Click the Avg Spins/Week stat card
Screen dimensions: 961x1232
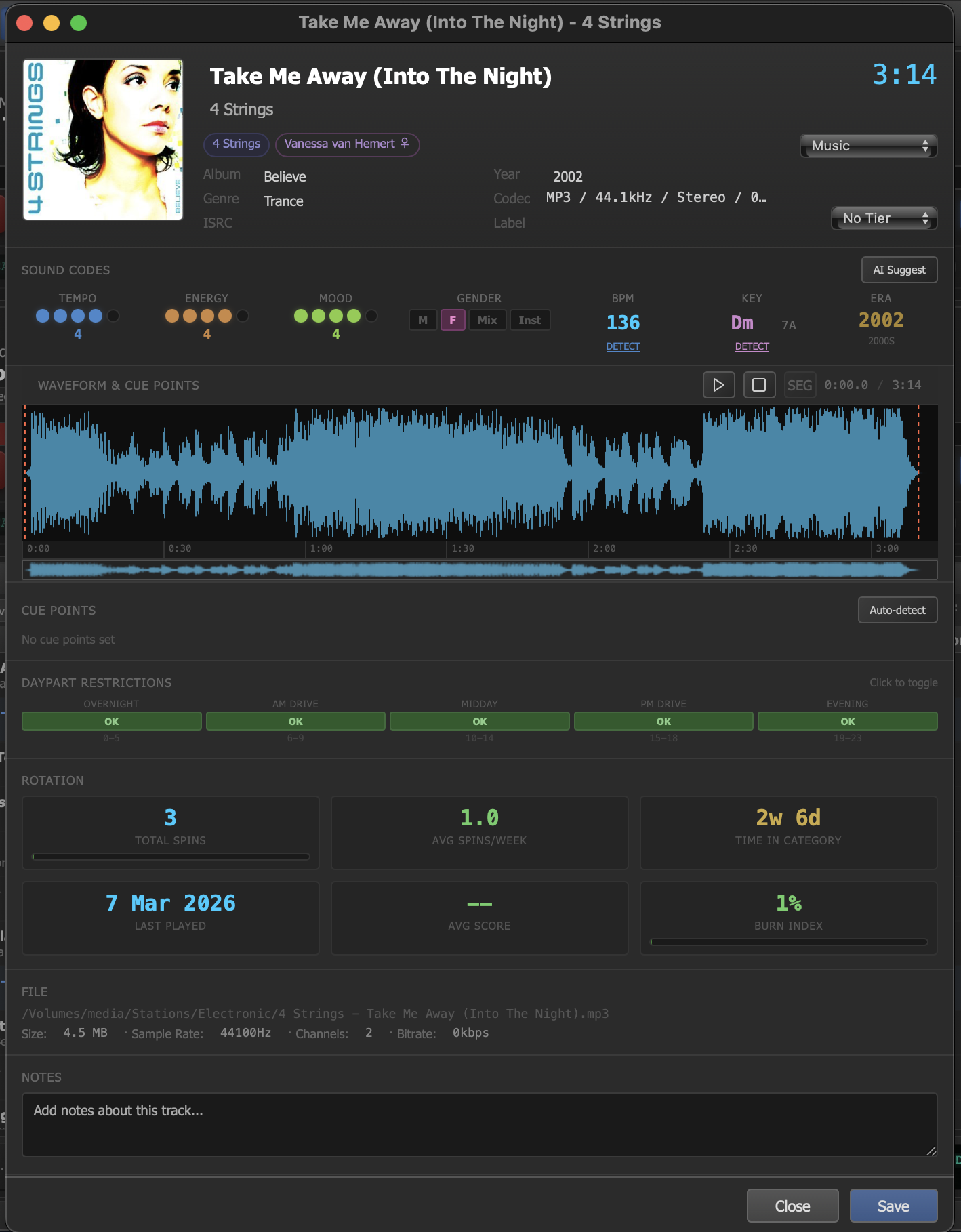[x=480, y=833]
